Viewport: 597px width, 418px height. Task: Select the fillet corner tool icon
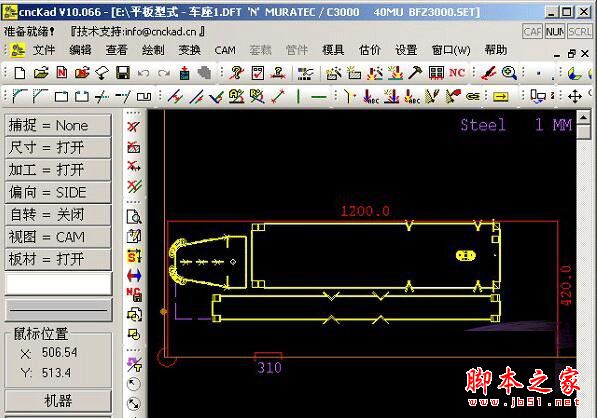(19, 96)
